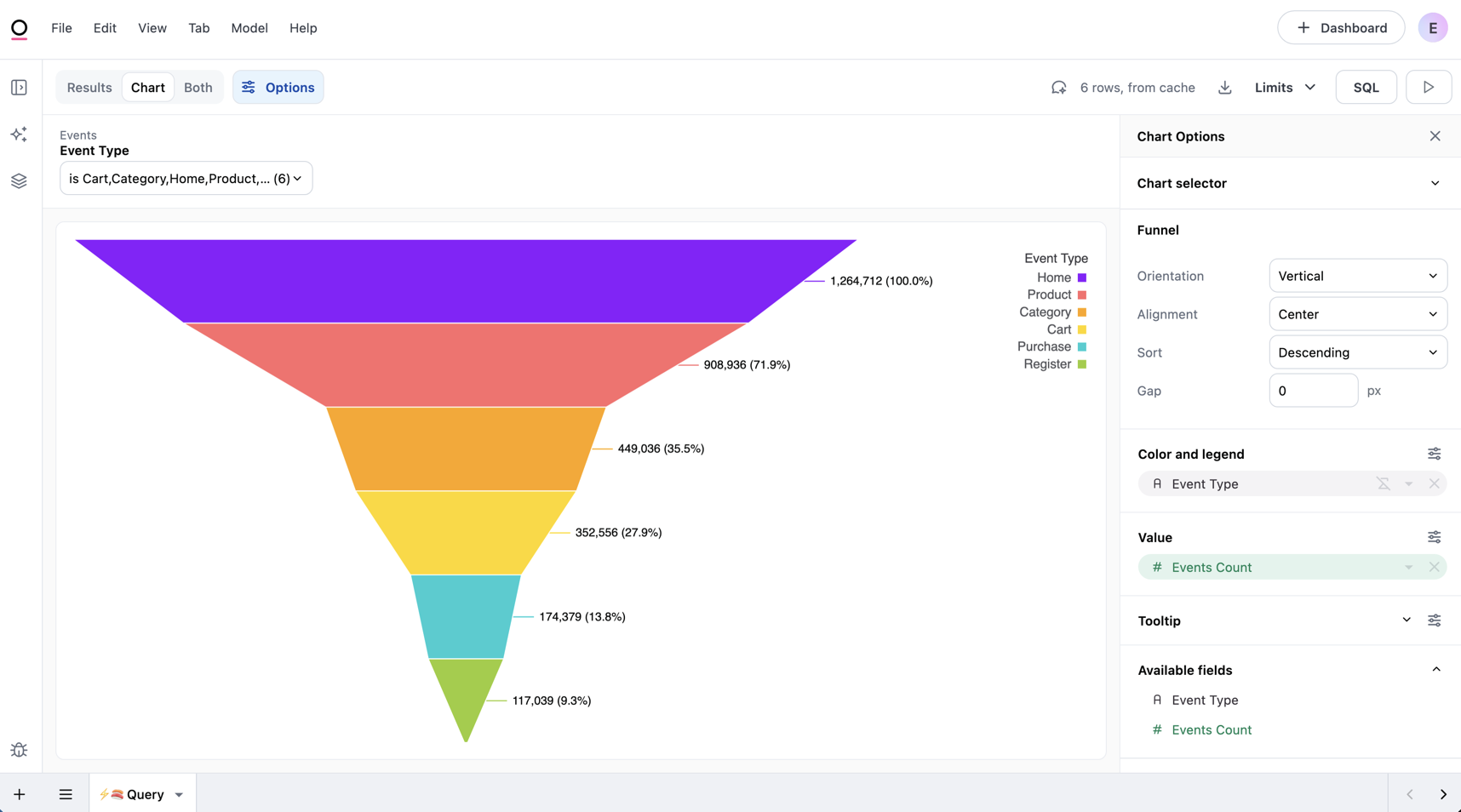1461x812 pixels.
Task: Click the Category orange legend swatch
Action: click(x=1082, y=312)
